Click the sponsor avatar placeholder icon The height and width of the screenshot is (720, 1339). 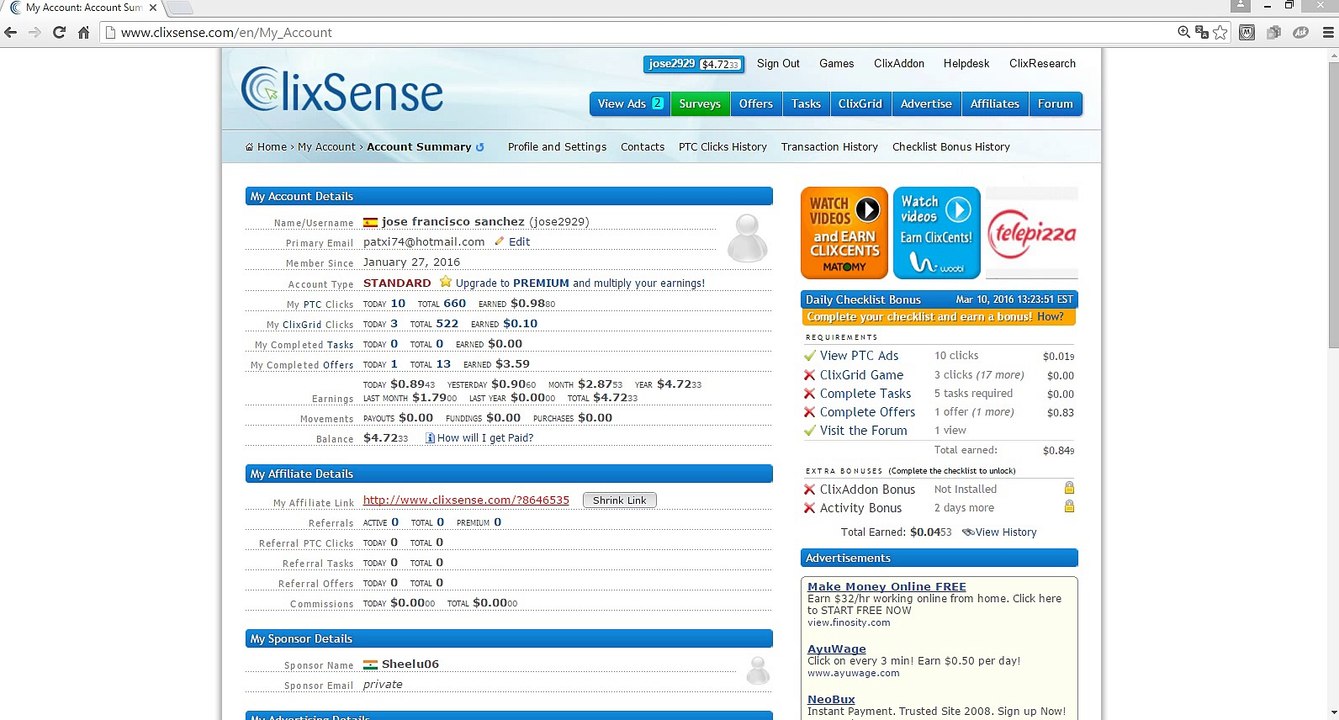point(759,670)
